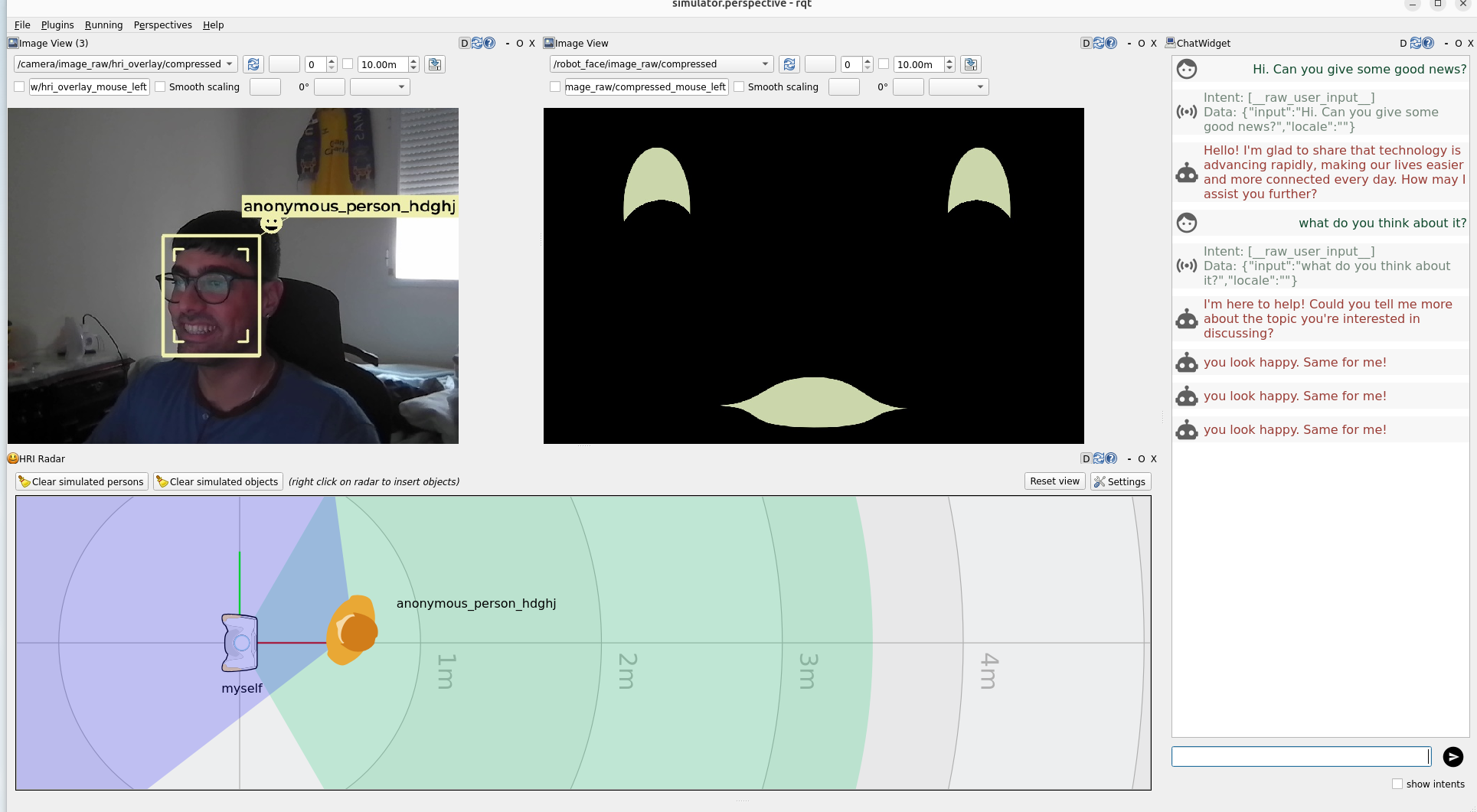Click reload icon in ChatWidget title bar
Viewport: 1477px width, 812px height.
click(1416, 44)
